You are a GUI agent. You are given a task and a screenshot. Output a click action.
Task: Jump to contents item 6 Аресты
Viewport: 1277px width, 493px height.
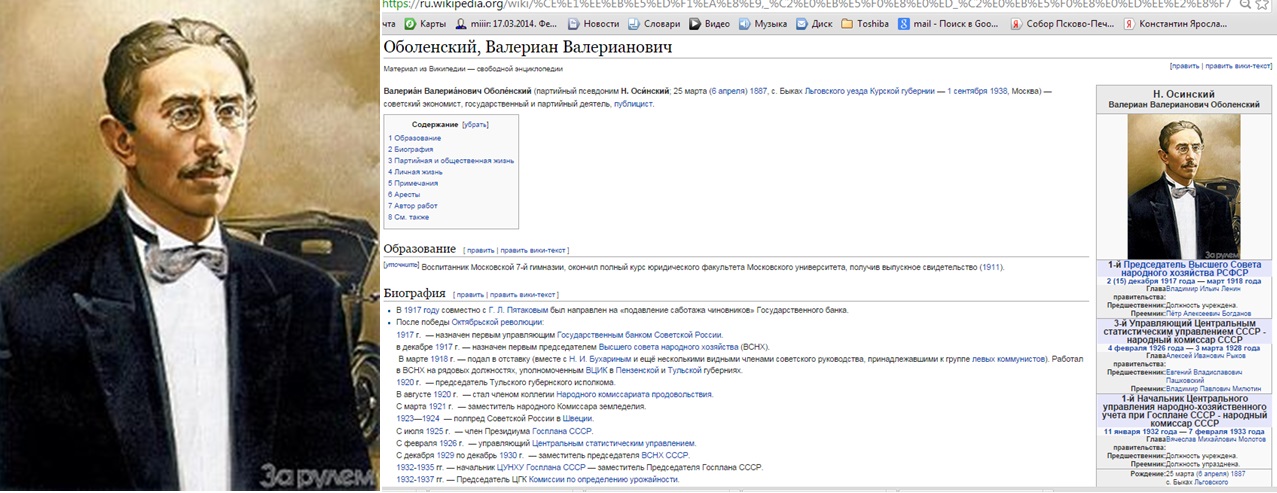pos(406,195)
